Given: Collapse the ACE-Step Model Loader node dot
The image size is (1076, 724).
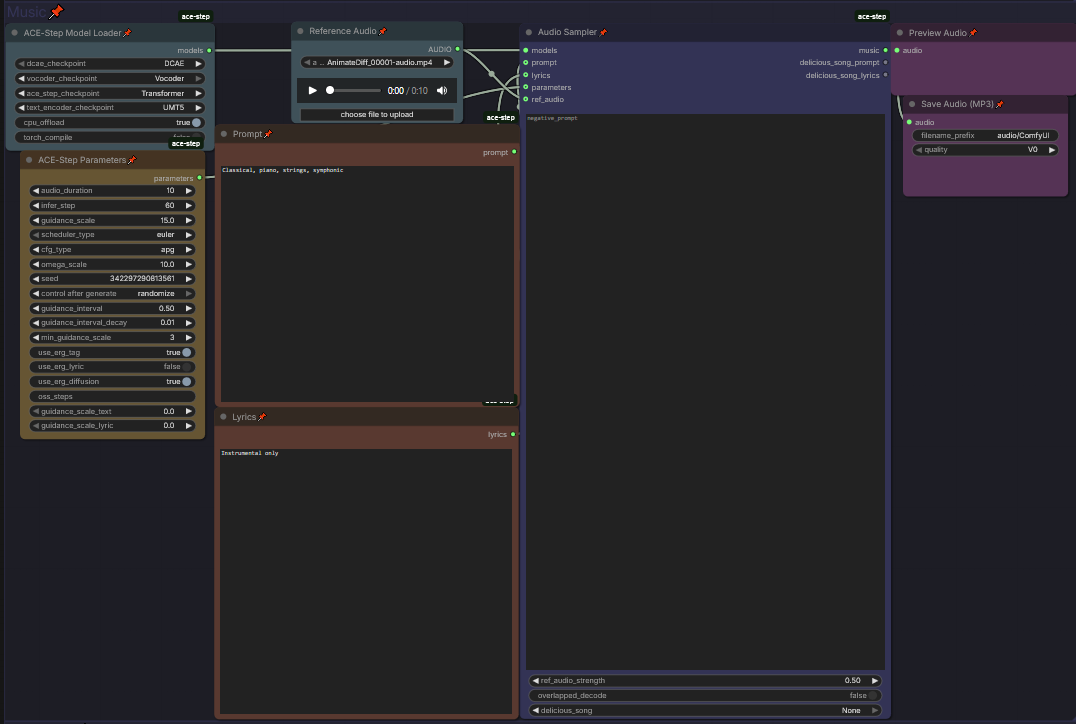Looking at the screenshot, I should (x=14, y=33).
